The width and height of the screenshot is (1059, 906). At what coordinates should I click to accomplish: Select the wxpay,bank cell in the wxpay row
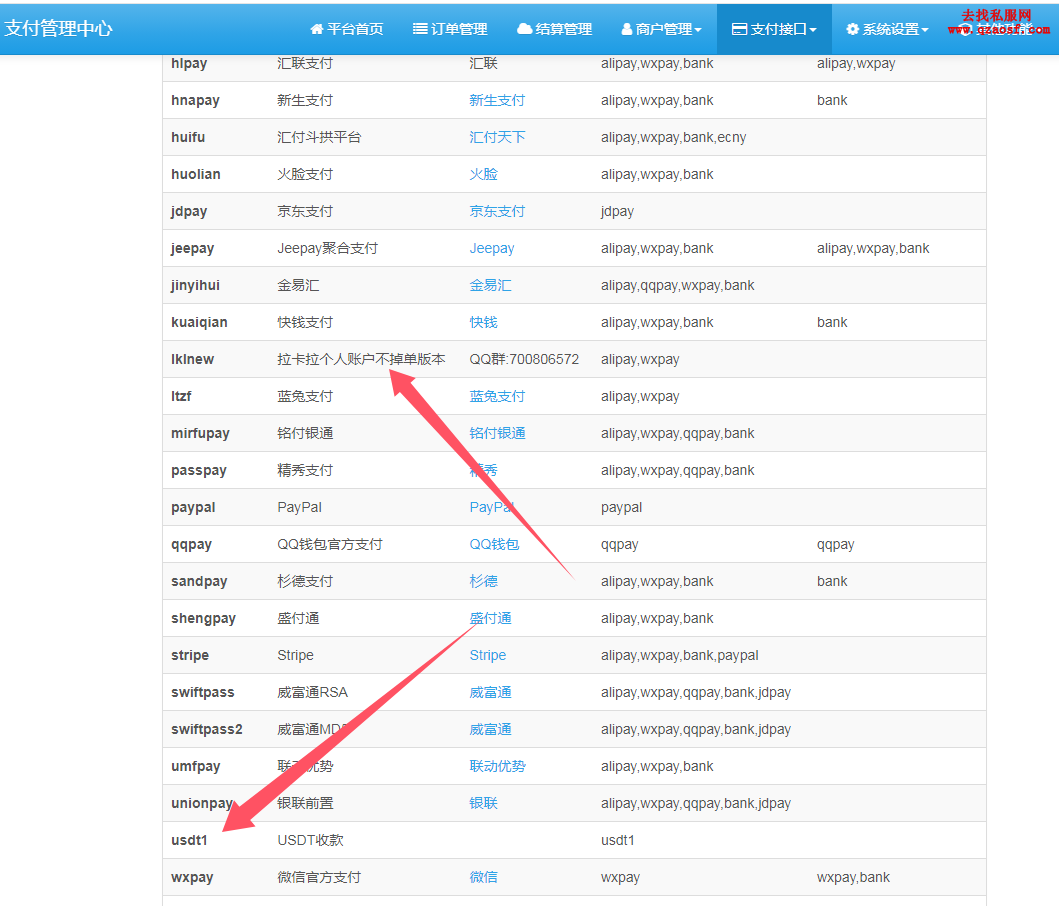pyautogui.click(x=853, y=878)
